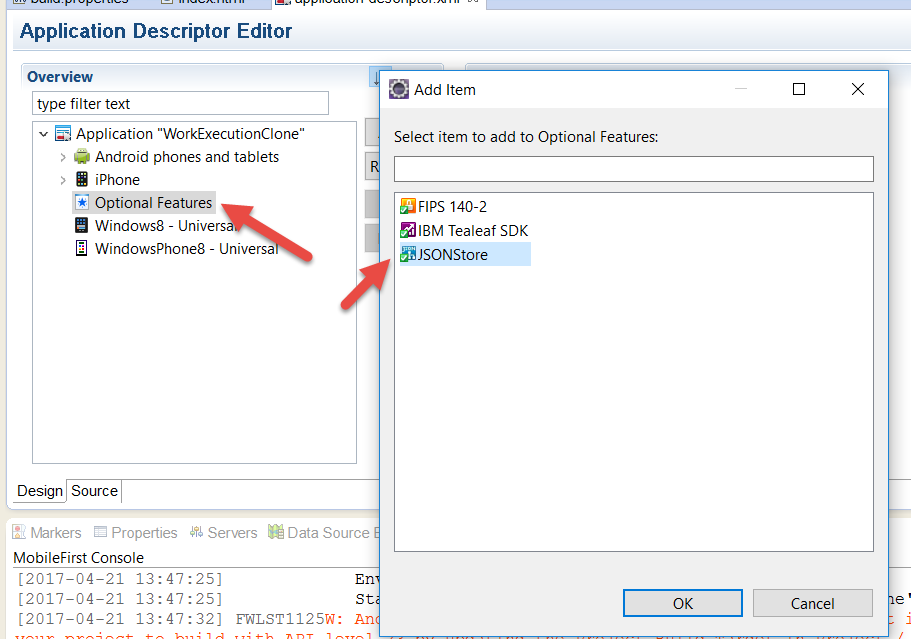Screen dimensions: 911x639
Task: Switch to the Source tab
Action: click(94, 491)
